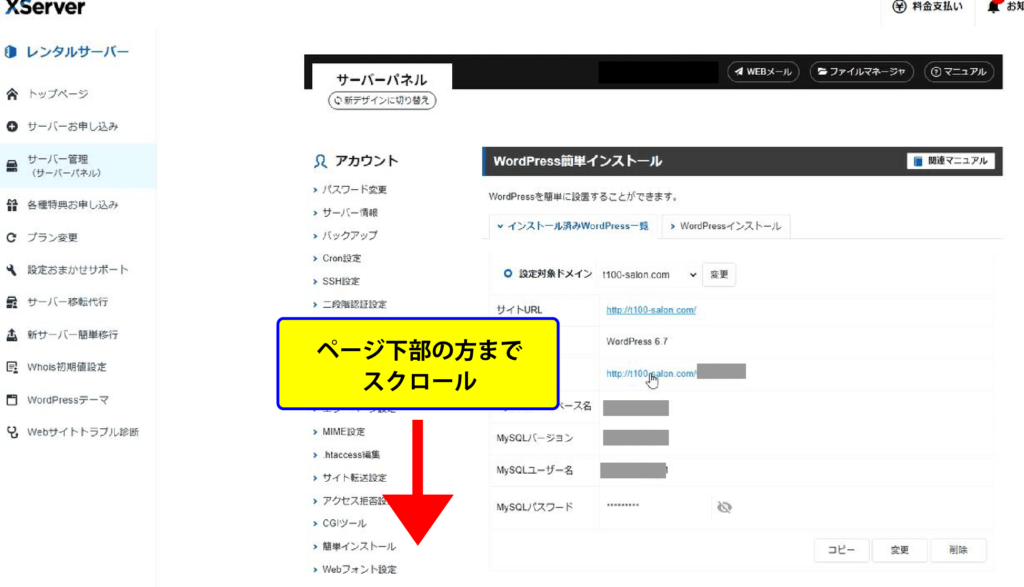Open サーバー情報 in account menu
The image size is (1024, 587).
[349, 213]
